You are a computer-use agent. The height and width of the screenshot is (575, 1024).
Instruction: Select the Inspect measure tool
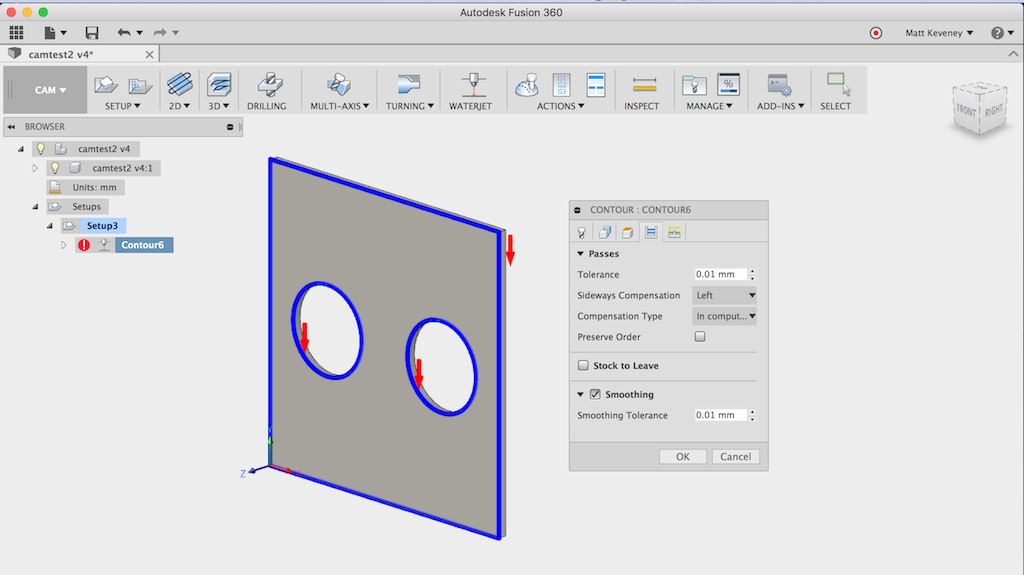pyautogui.click(x=642, y=91)
